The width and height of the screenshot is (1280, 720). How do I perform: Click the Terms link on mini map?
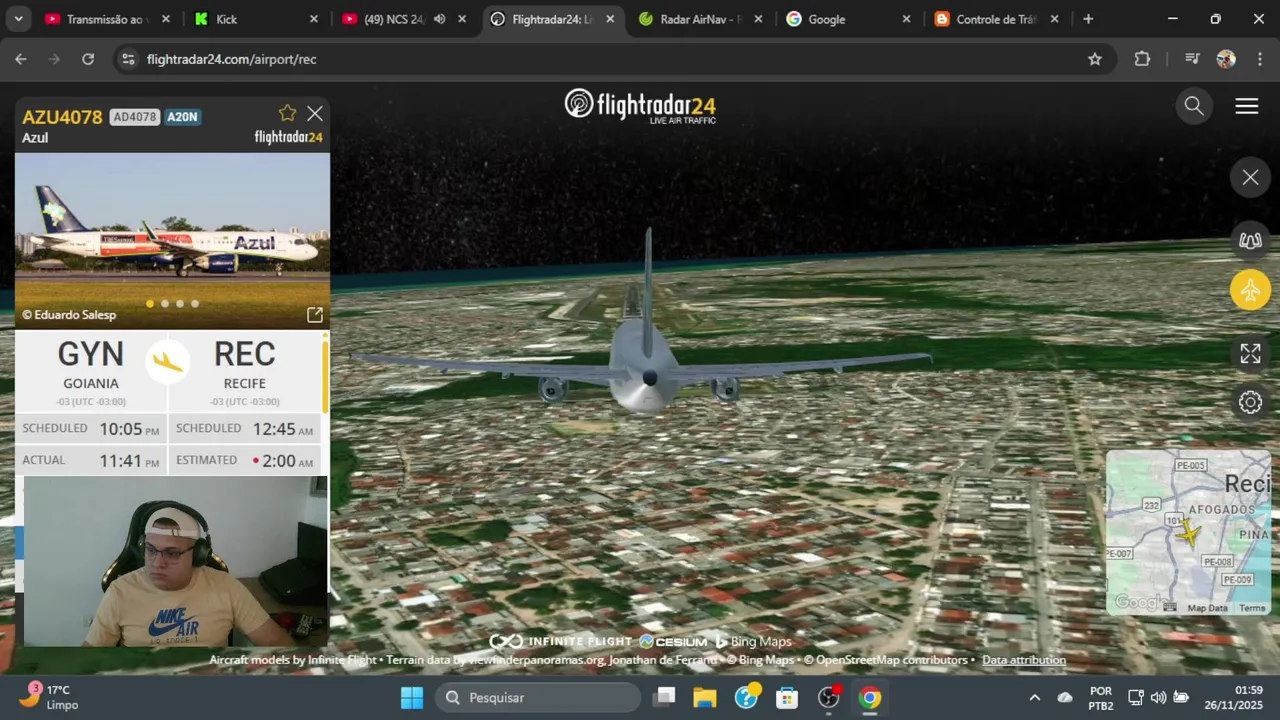pyautogui.click(x=1252, y=608)
